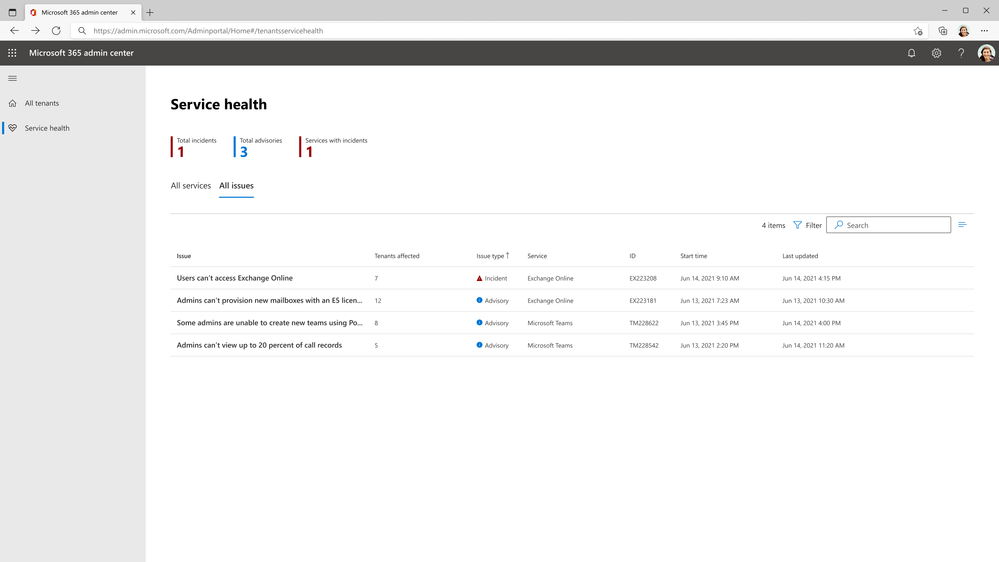The height and width of the screenshot is (562, 999).
Task: Go to All tenants in sidebar
Action: (41, 103)
